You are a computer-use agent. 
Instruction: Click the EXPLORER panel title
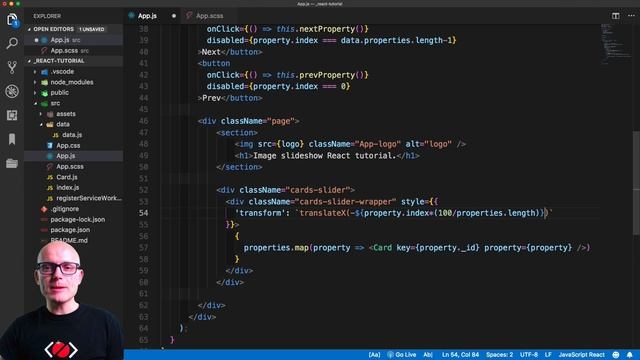[x=47, y=16]
